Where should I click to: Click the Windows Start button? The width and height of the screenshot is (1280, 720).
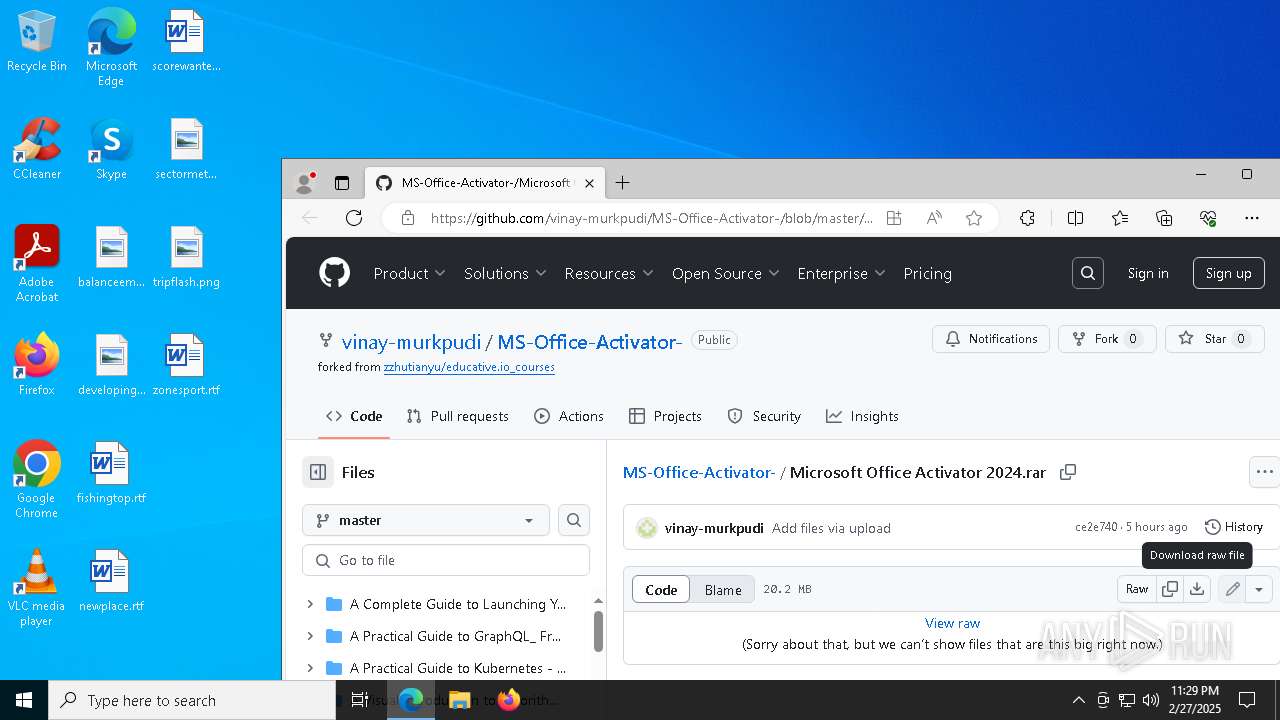pos(24,700)
